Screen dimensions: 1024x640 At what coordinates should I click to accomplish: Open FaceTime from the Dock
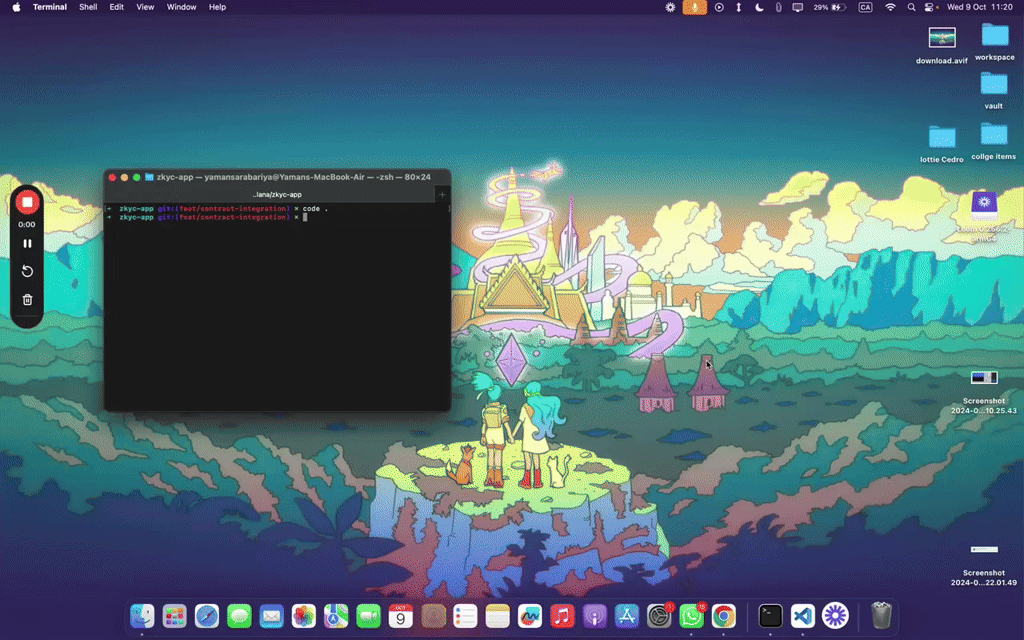tap(368, 615)
